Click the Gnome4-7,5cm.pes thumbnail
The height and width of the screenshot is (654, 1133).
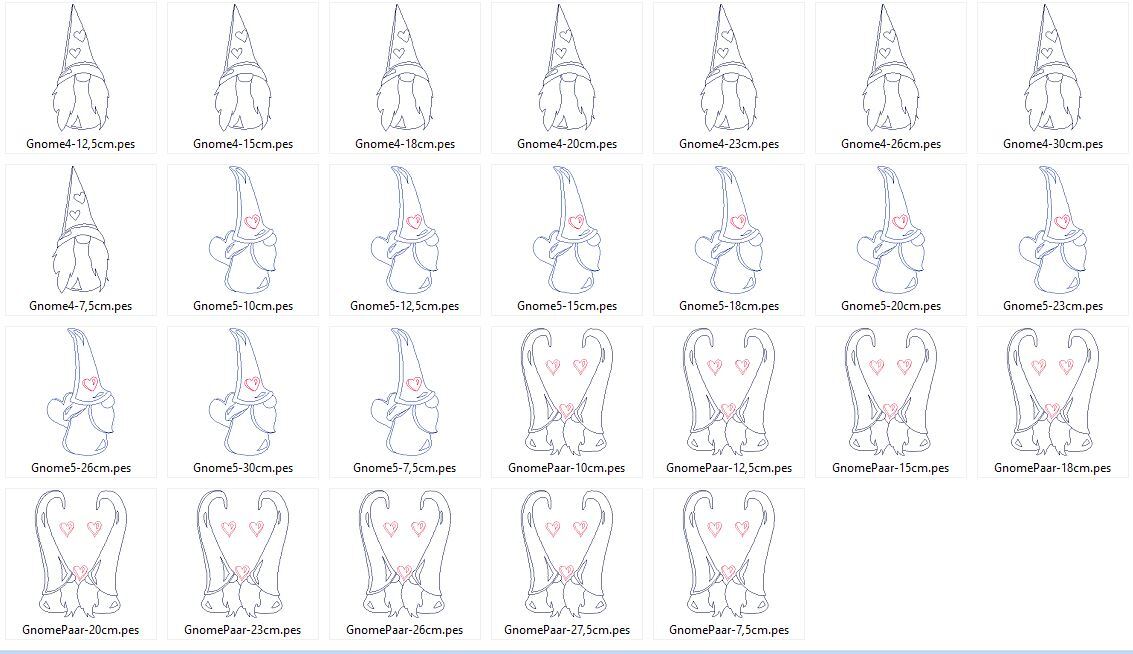[81, 232]
